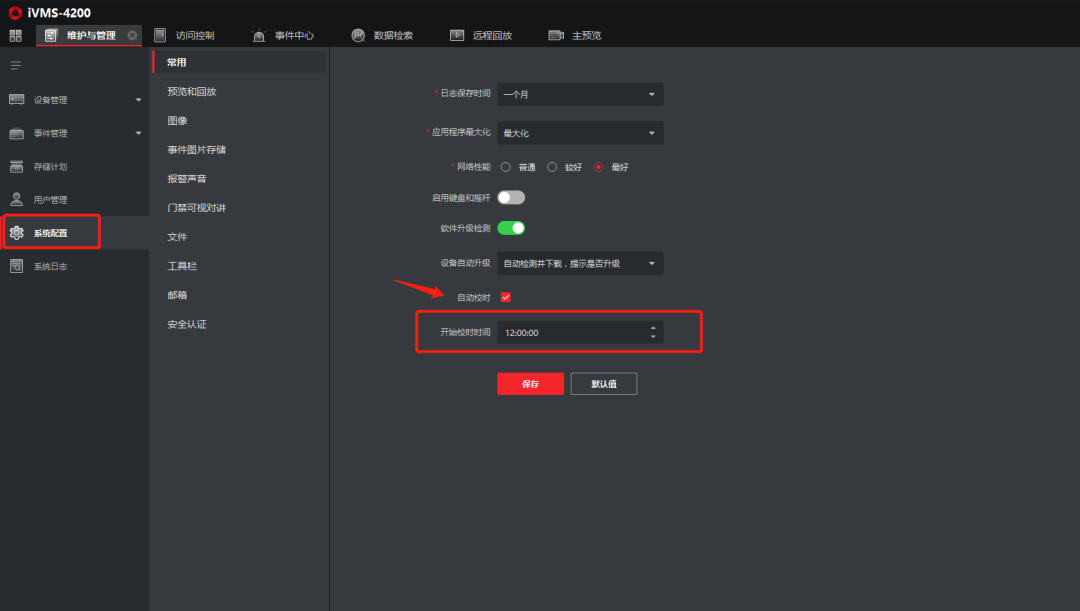Collapse the sidebar using the hamburger icon
The height and width of the screenshot is (611, 1080).
pyautogui.click(x=16, y=66)
